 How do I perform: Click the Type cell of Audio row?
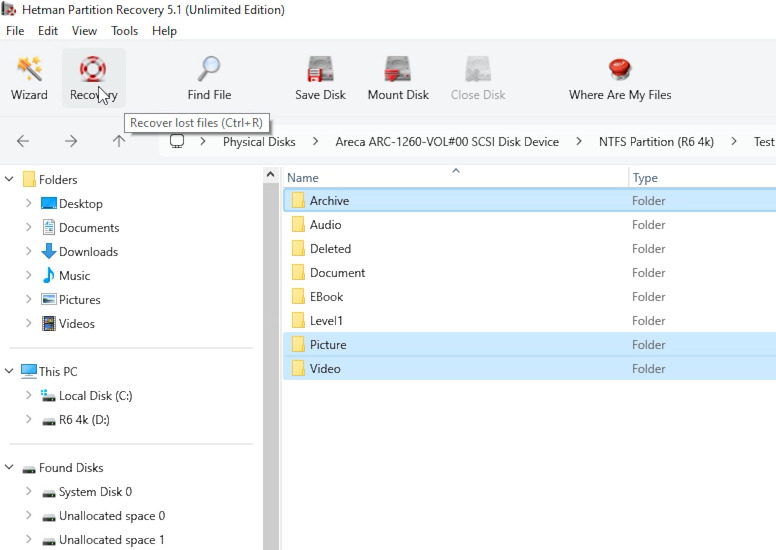648,225
